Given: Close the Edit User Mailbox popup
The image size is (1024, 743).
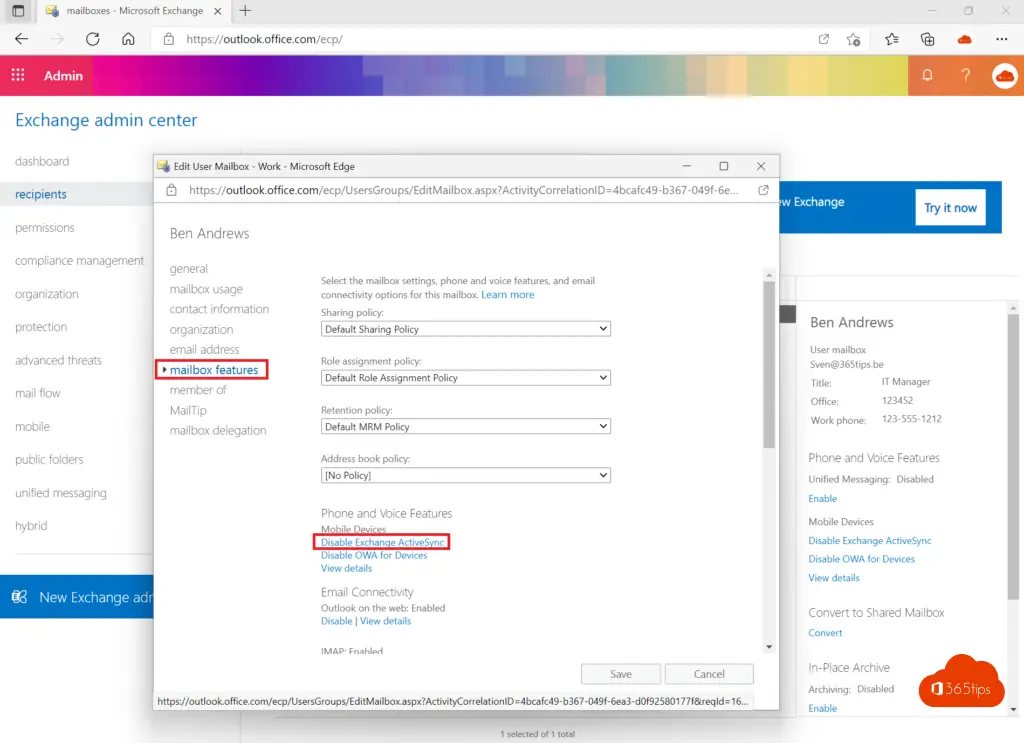Looking at the screenshot, I should 761,166.
